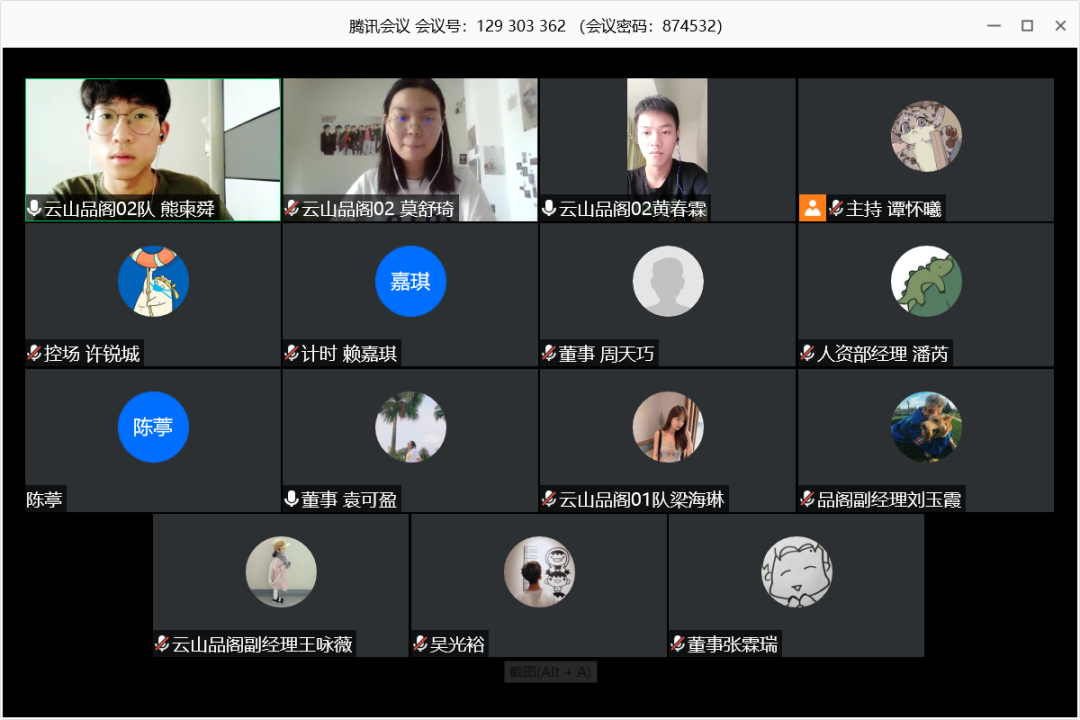Select the blue 陈葶 avatar circle
Screen dimensions: 1080x720
[153, 427]
